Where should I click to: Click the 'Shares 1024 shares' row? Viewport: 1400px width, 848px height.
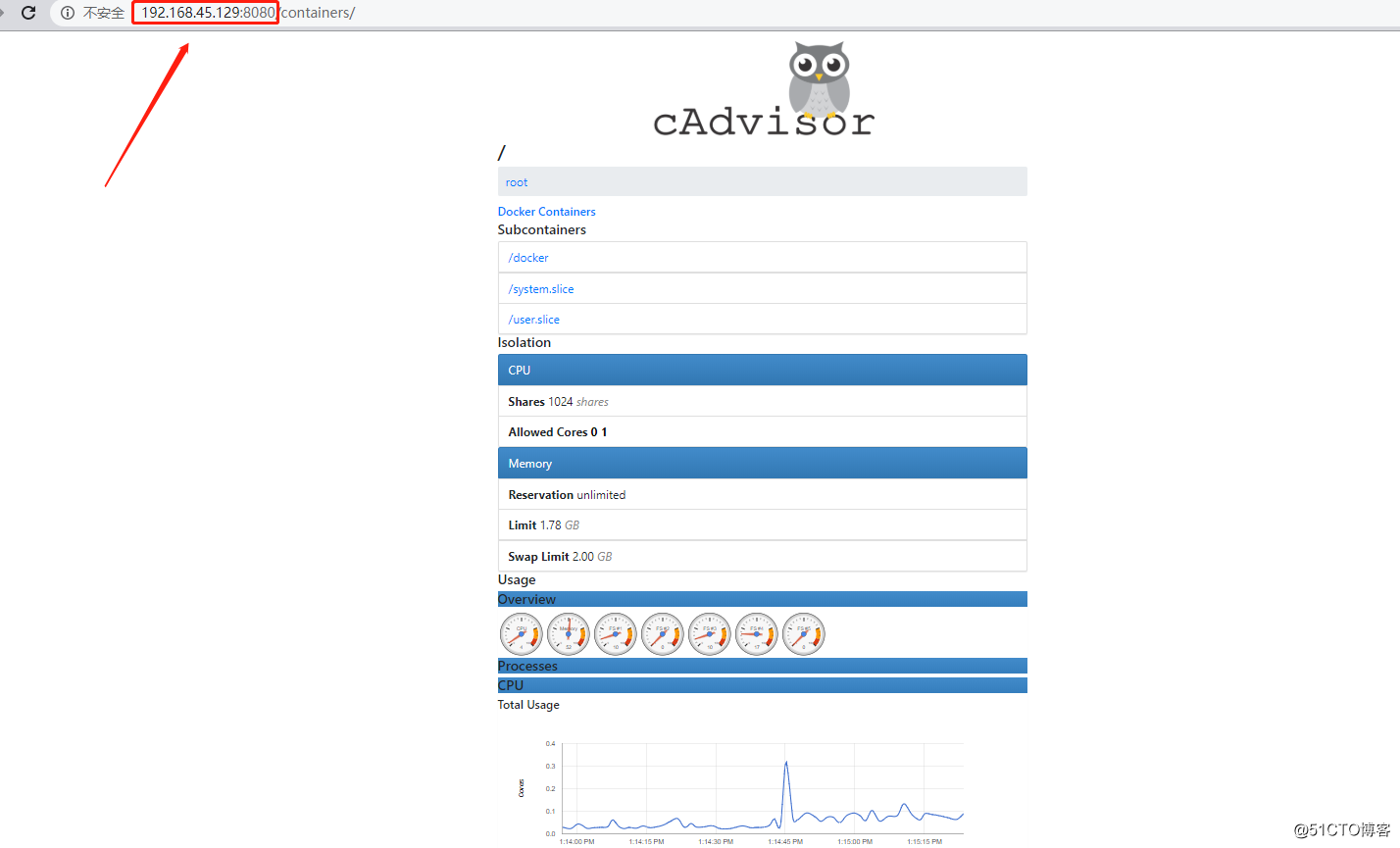pyautogui.click(x=762, y=401)
